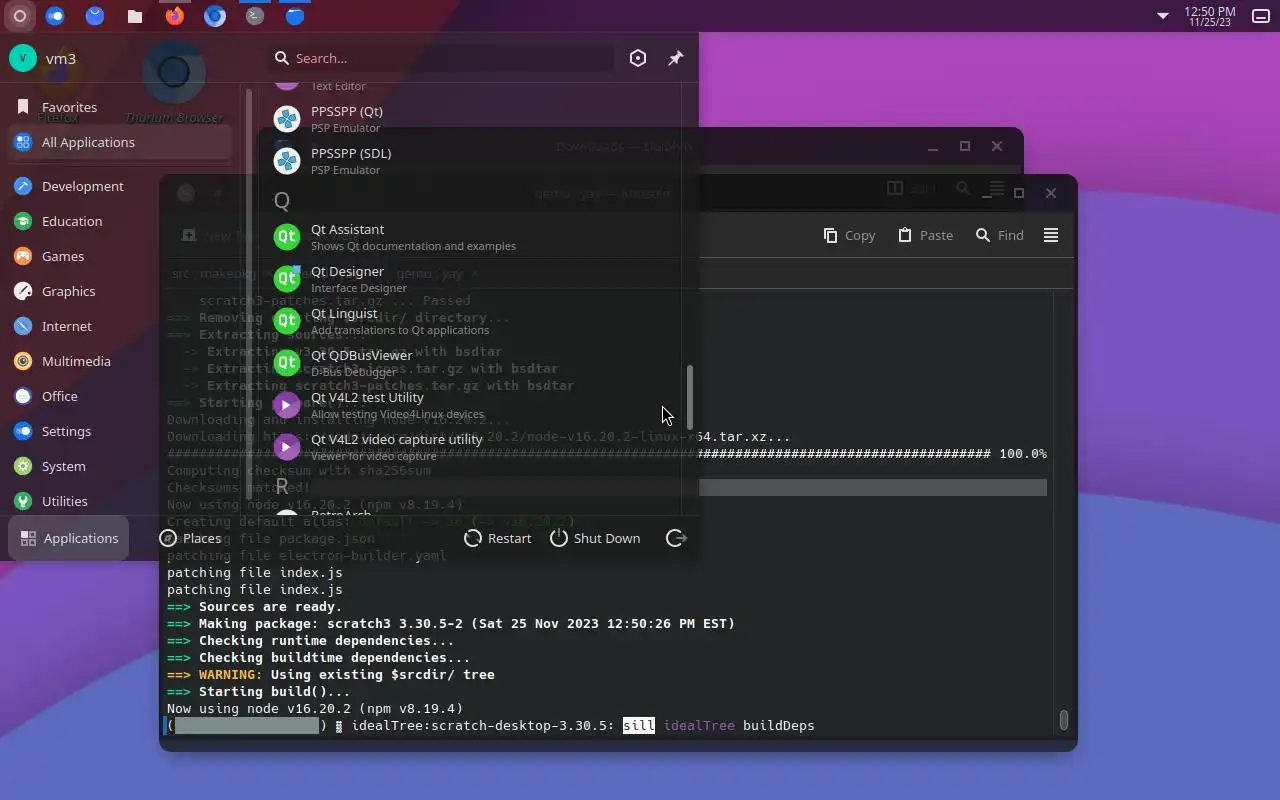Open the Games category
Image resolution: width=1280 pixels, height=800 pixels.
120,256
